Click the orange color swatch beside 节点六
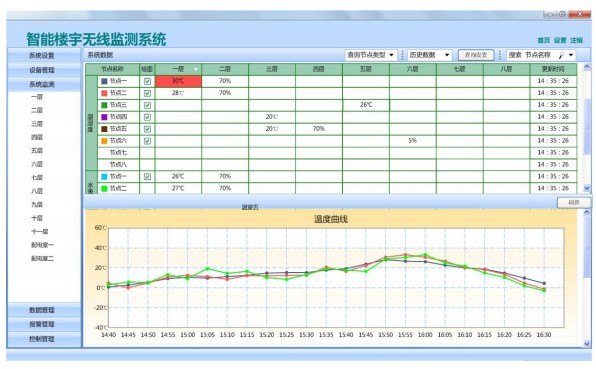596x369 pixels. 104,141
